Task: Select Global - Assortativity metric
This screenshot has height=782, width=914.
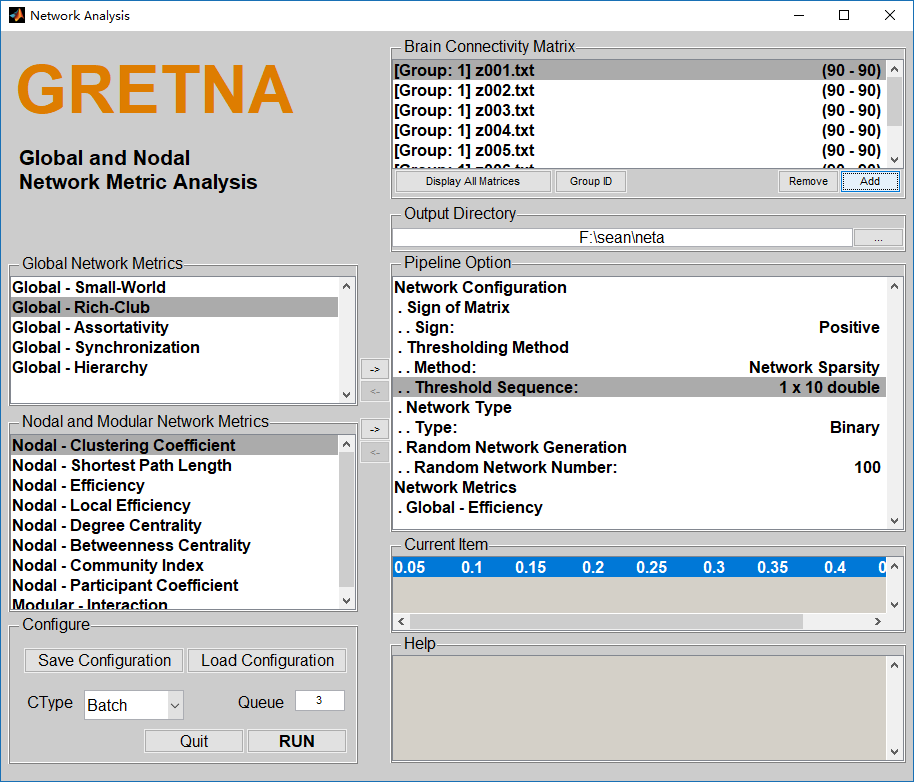Action: [174, 327]
